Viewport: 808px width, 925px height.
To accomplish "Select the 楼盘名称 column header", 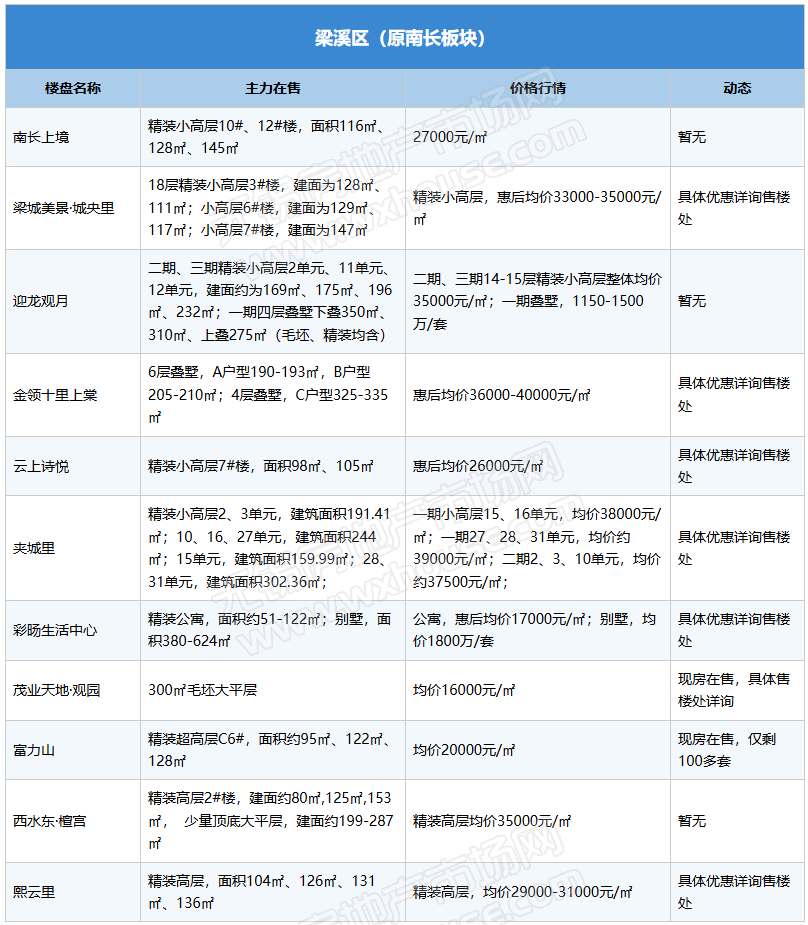I will pyautogui.click(x=73, y=88).
